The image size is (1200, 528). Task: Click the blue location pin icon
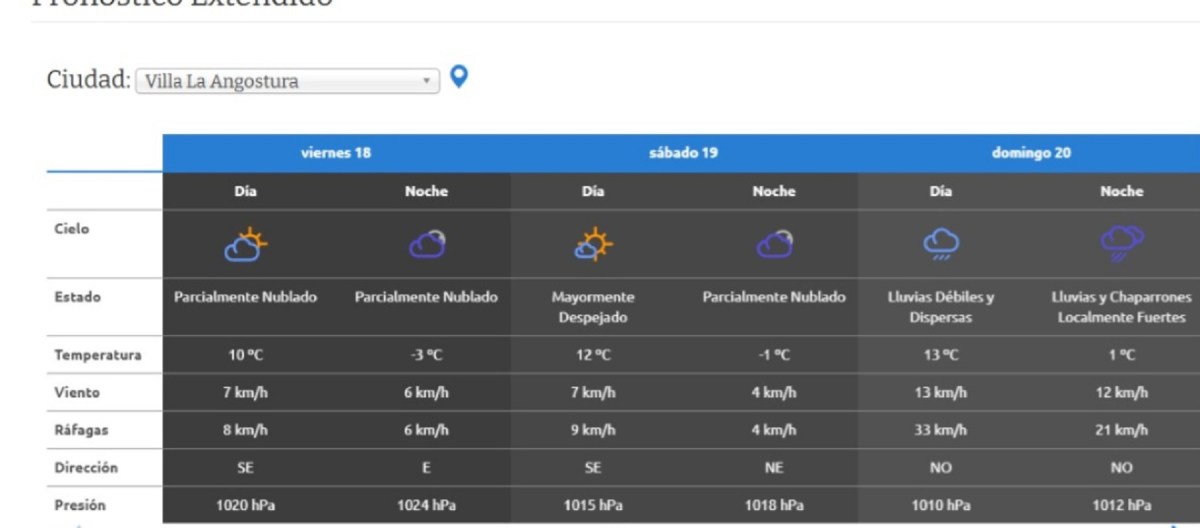[x=459, y=77]
